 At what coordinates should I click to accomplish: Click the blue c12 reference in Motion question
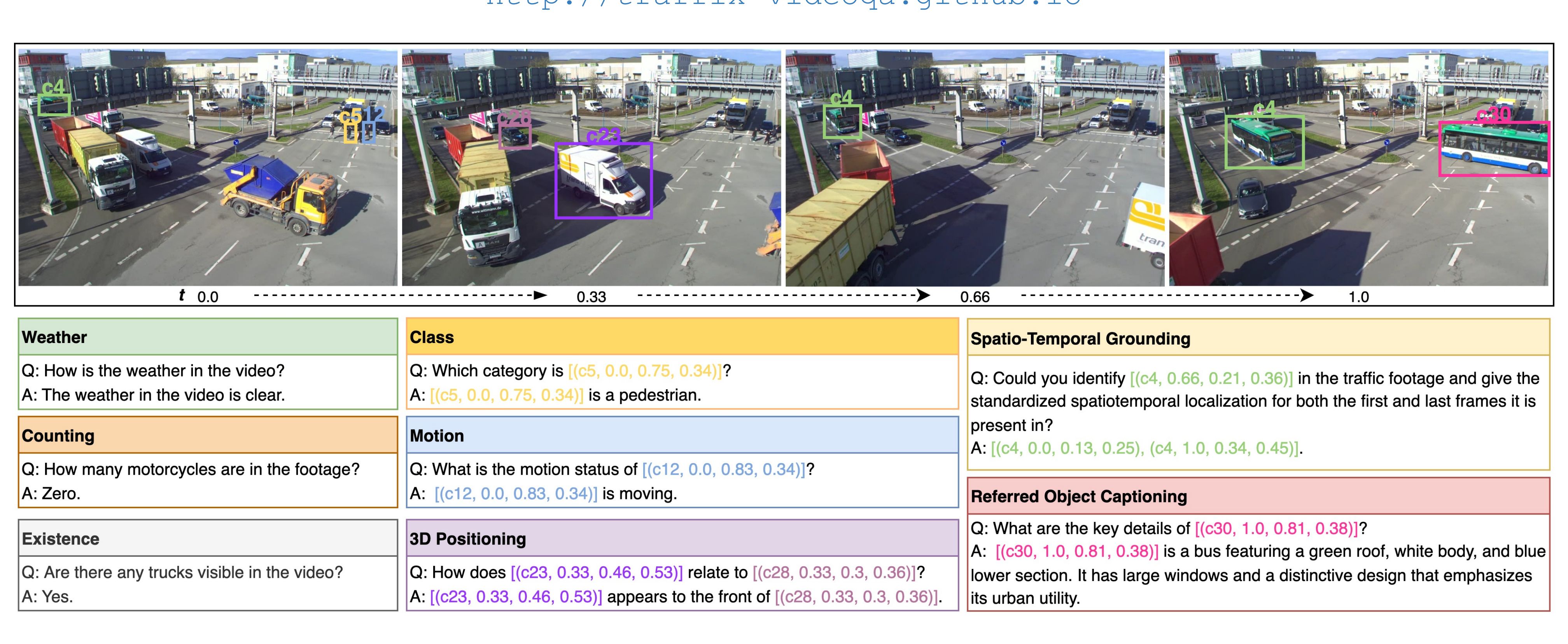(x=723, y=469)
